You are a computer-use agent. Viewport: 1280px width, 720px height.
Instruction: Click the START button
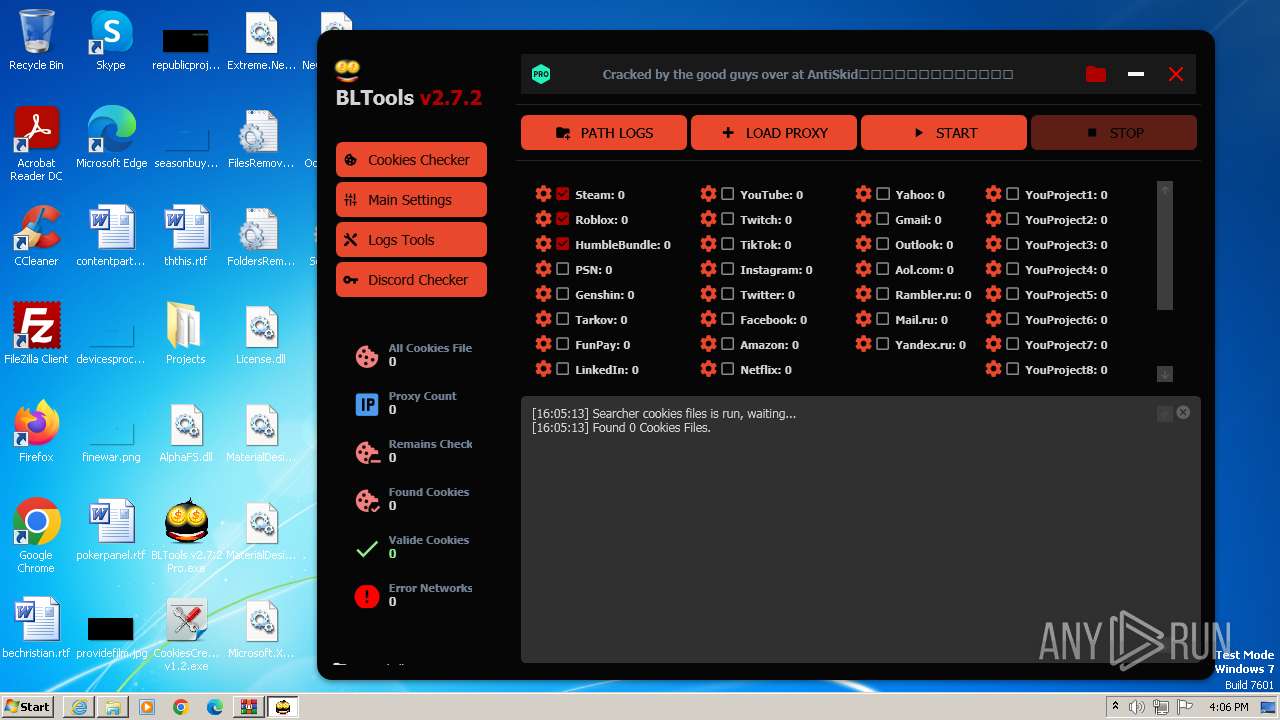(x=944, y=133)
